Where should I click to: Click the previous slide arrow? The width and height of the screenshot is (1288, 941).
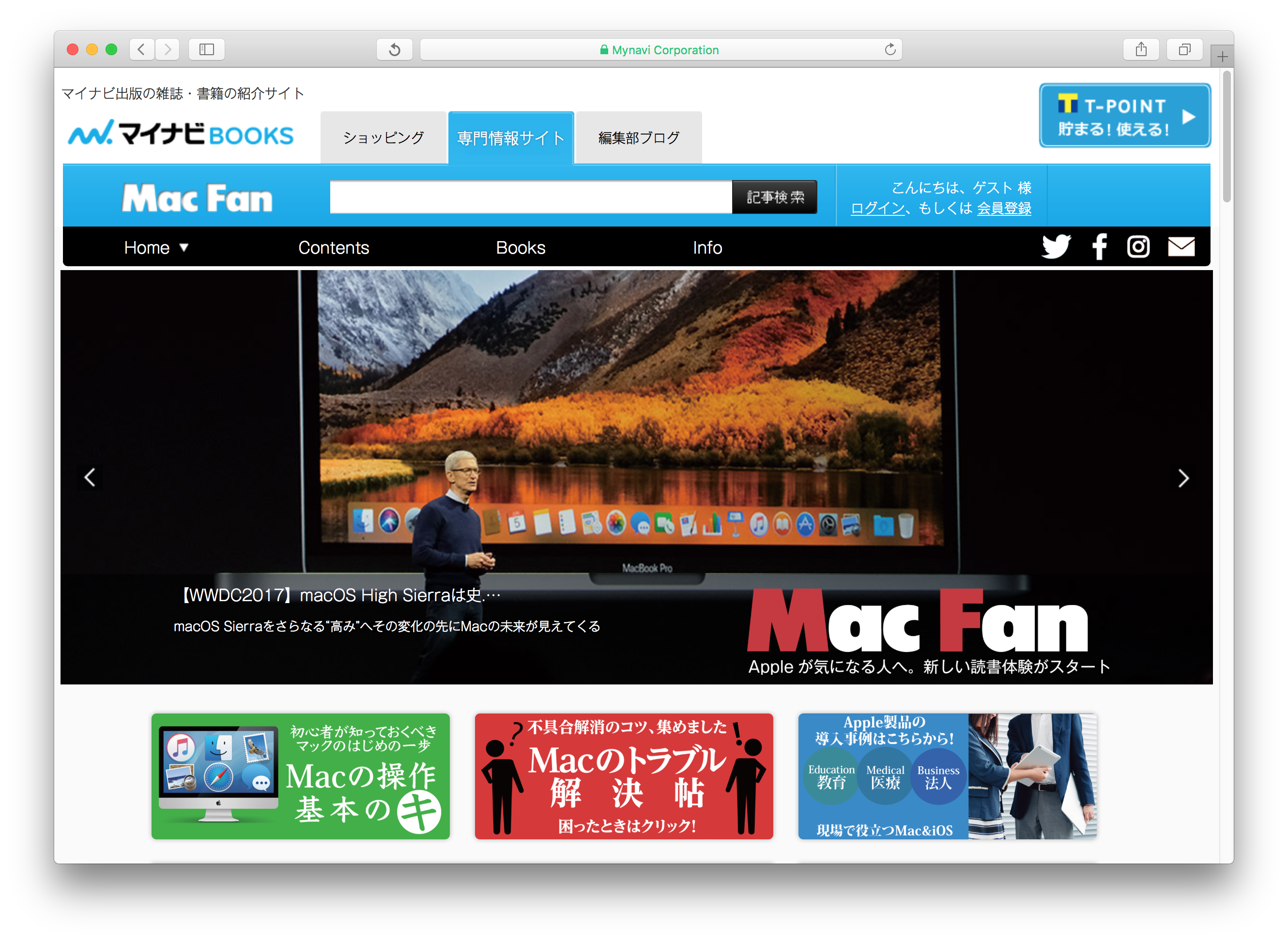point(90,478)
